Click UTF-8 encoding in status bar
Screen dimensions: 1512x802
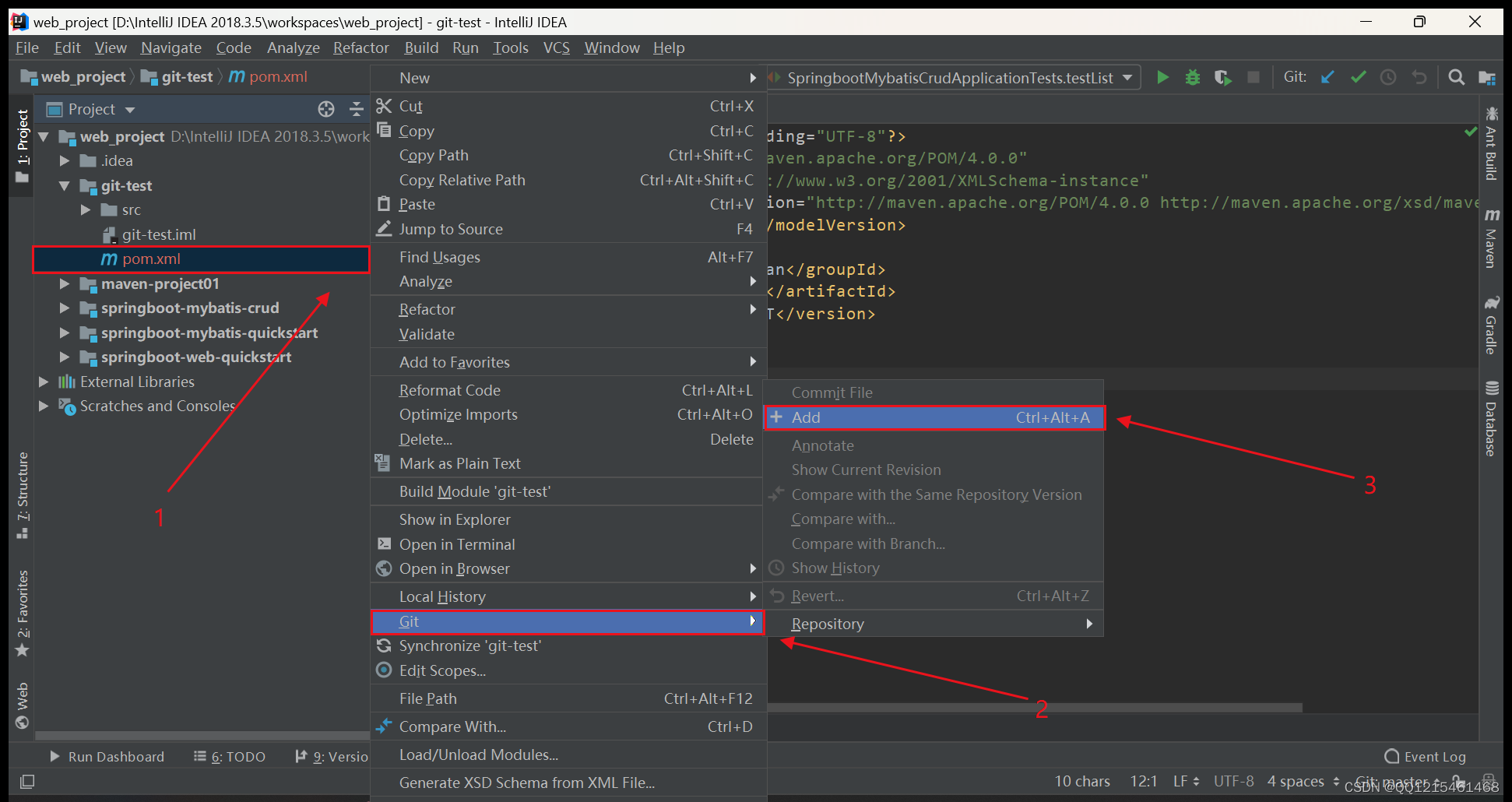tap(1234, 781)
